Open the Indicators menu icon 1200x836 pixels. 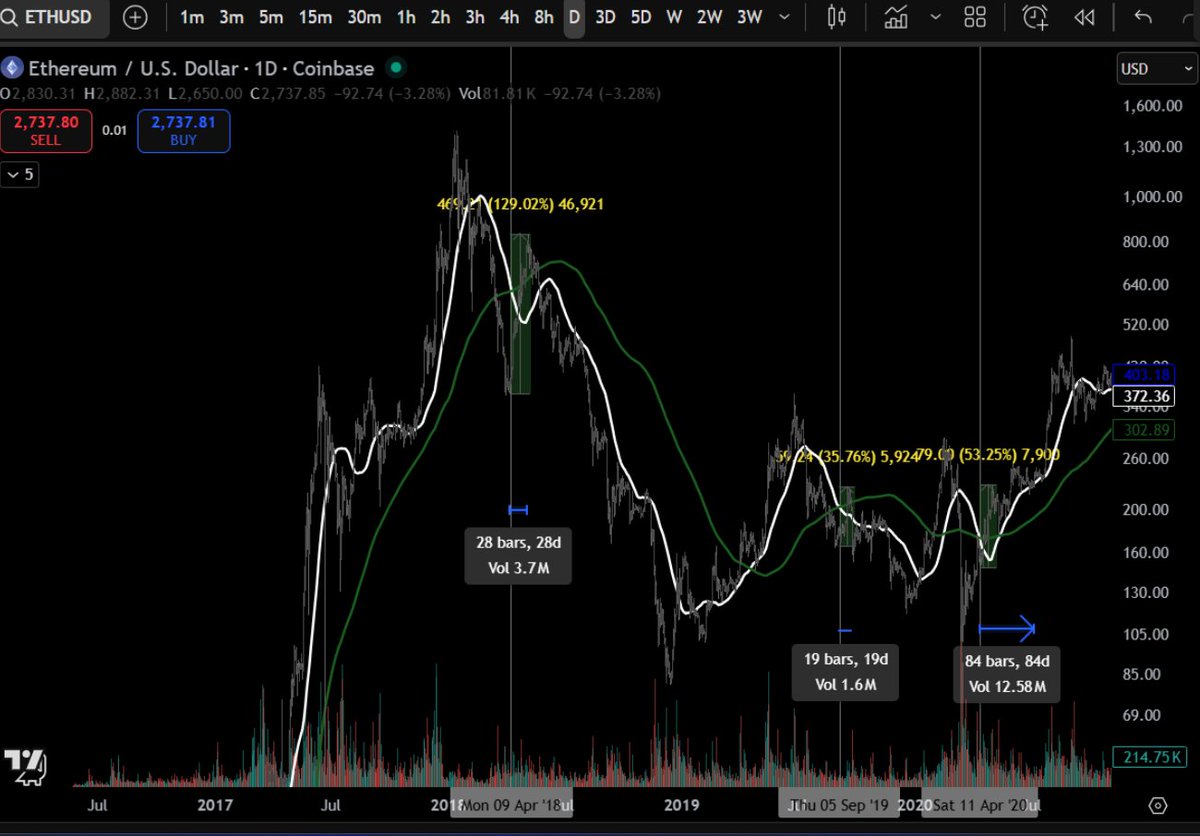click(897, 17)
